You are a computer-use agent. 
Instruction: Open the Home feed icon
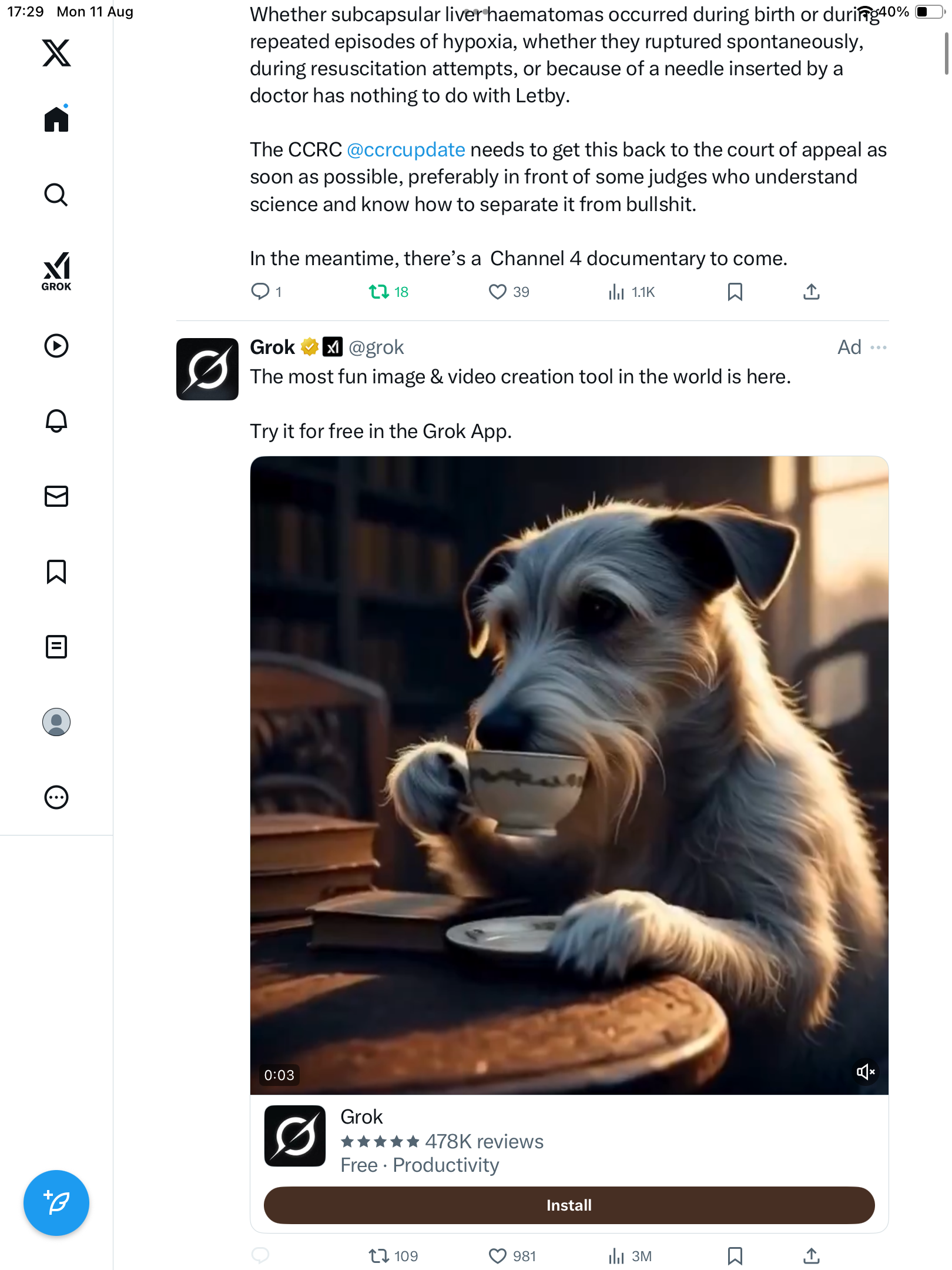pyautogui.click(x=56, y=119)
